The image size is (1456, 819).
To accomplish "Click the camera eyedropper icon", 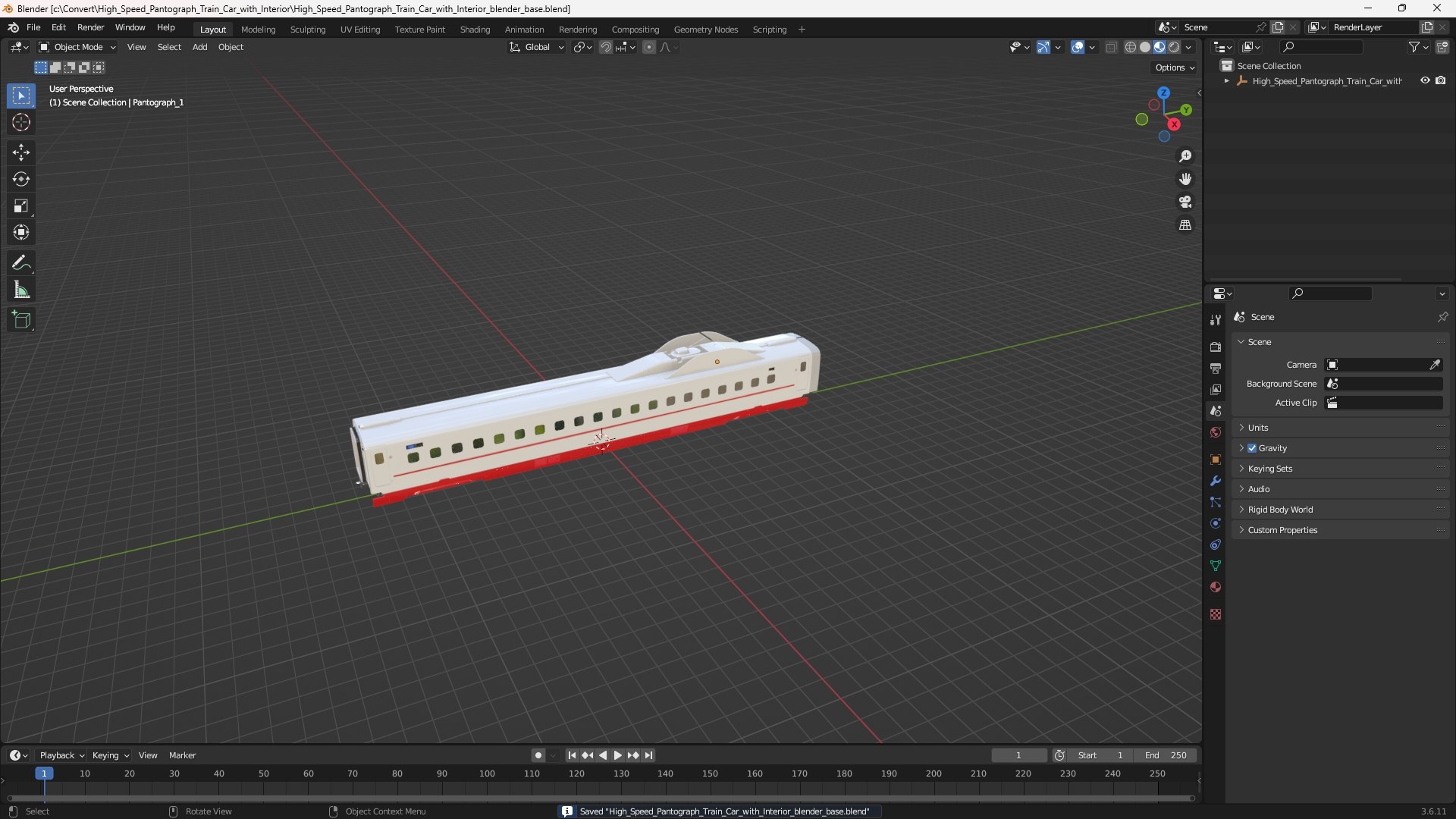I will pyautogui.click(x=1435, y=365).
